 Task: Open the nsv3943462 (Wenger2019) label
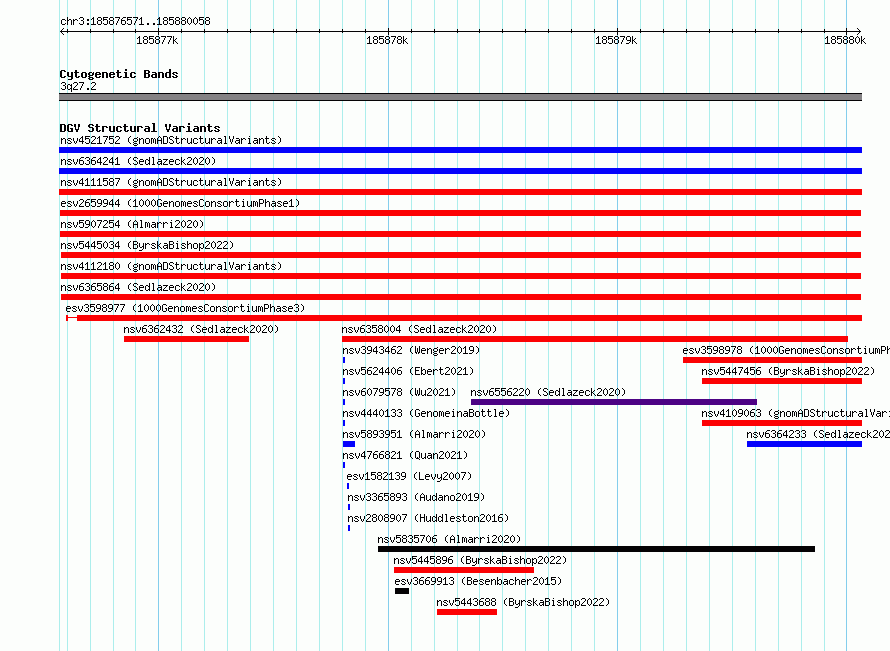point(411,350)
